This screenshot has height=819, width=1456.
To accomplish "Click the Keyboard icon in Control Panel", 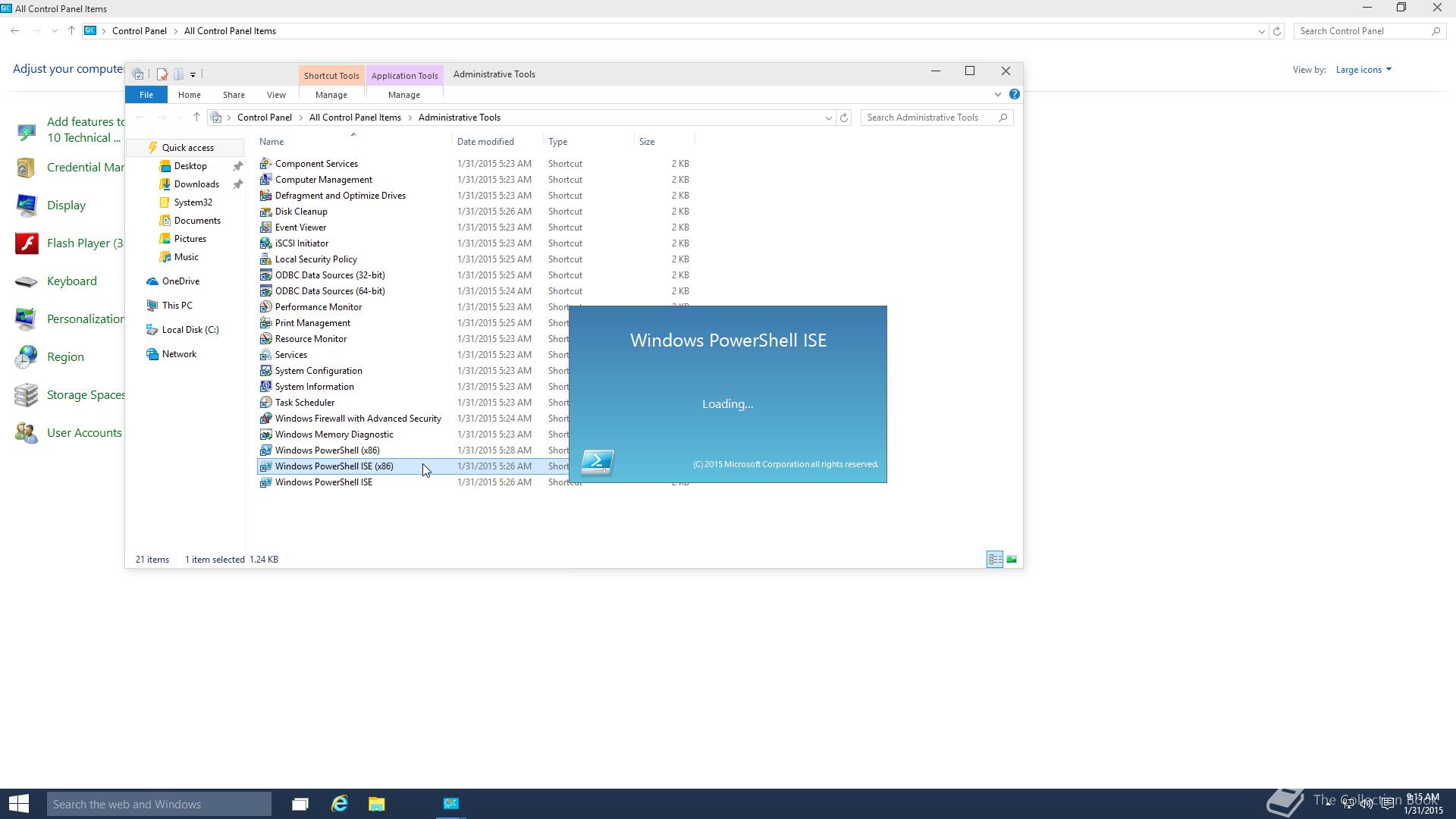I will [x=27, y=281].
